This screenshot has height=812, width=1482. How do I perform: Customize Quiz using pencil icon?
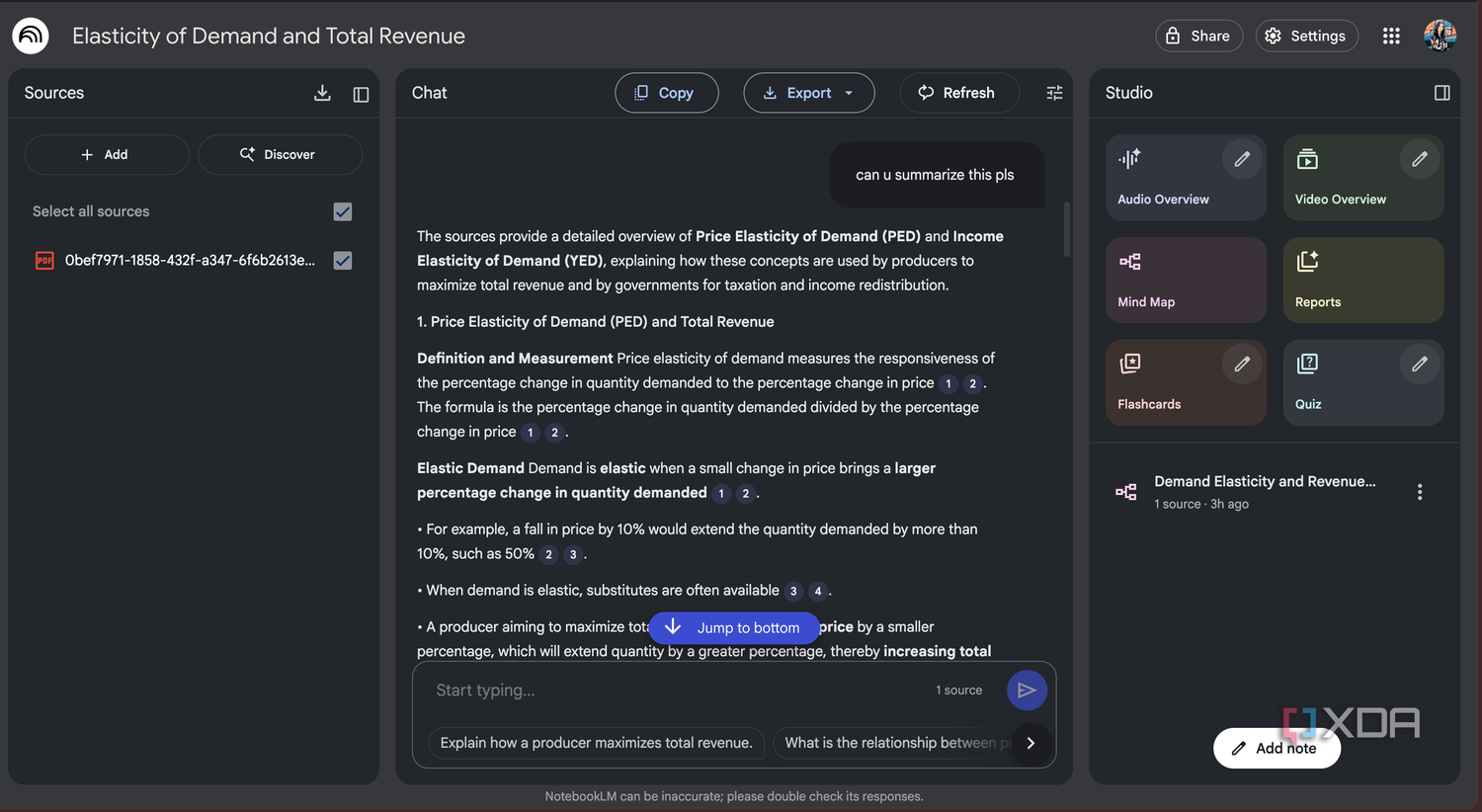[1420, 364]
